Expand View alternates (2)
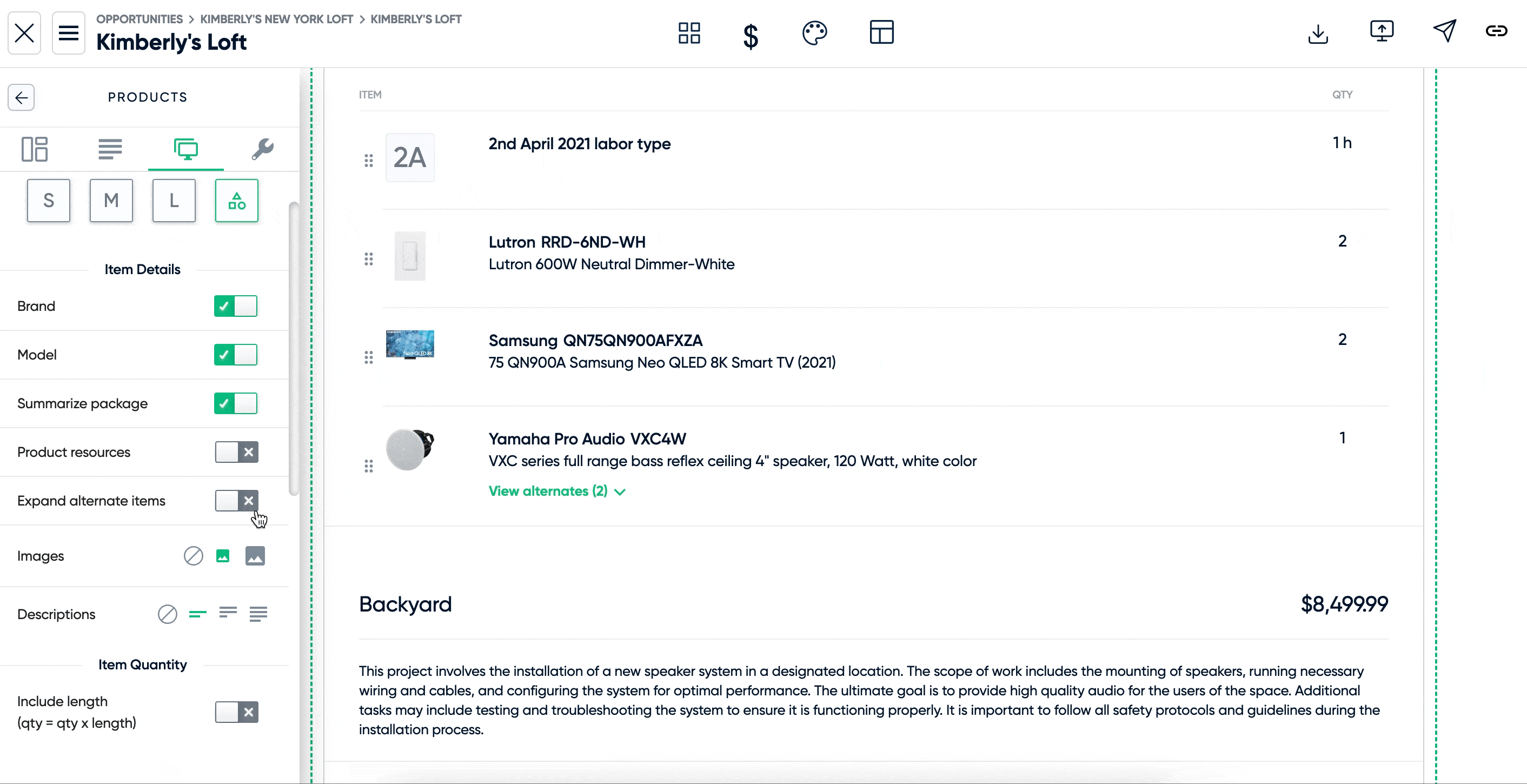Image resolution: width=1527 pixels, height=784 pixels. (556, 491)
